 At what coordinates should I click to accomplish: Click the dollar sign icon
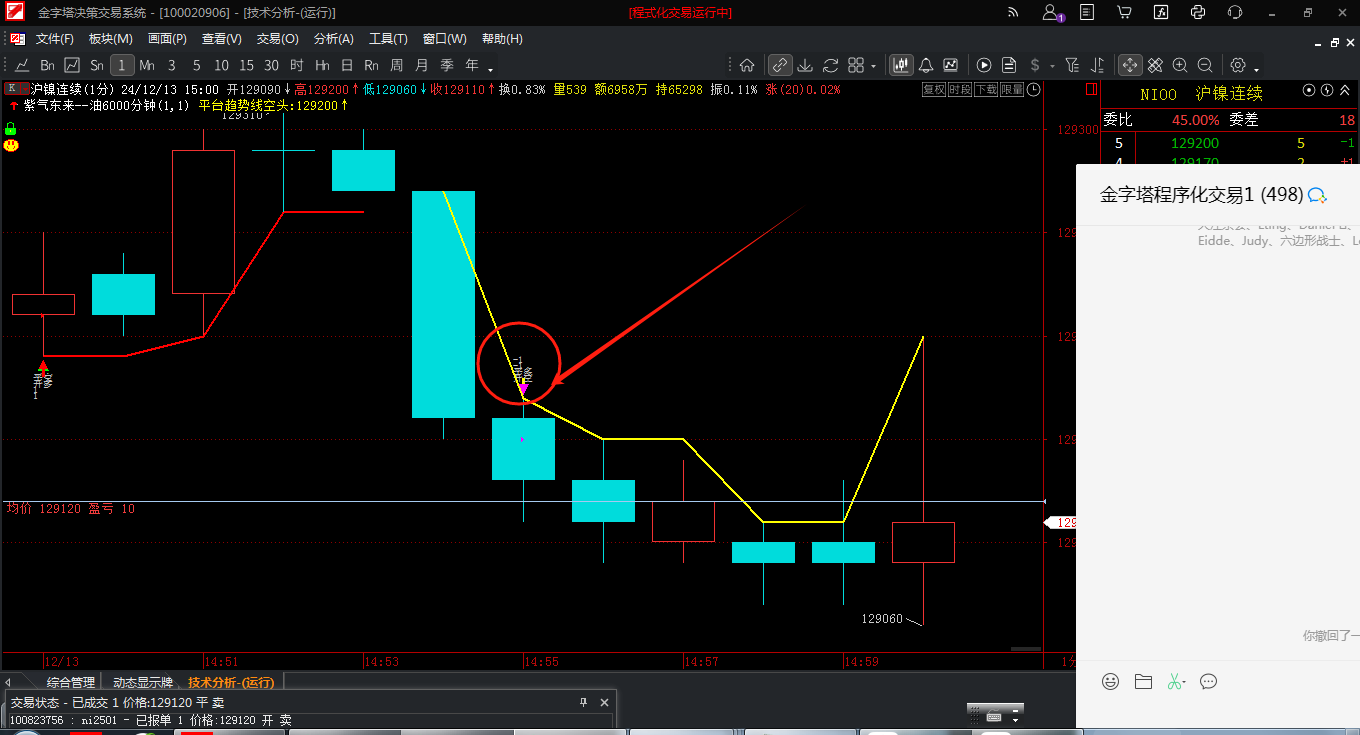click(x=1035, y=65)
